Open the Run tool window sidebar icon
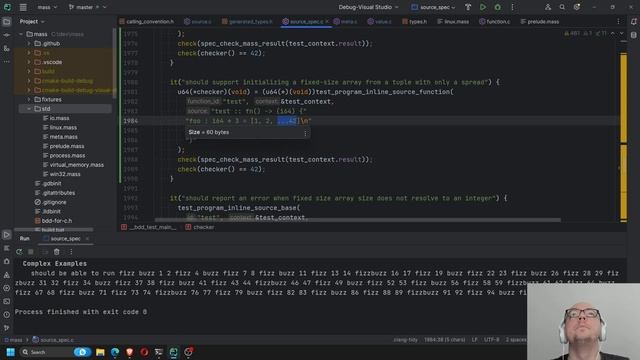640x360 pixels. coord(7,235)
